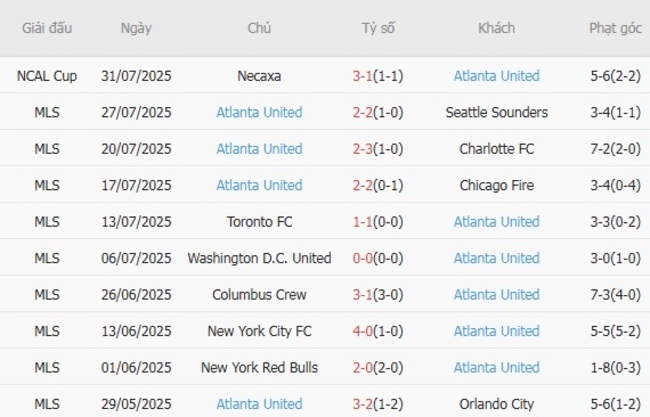
Task: Open the New York City FC link
Action: (x=259, y=331)
